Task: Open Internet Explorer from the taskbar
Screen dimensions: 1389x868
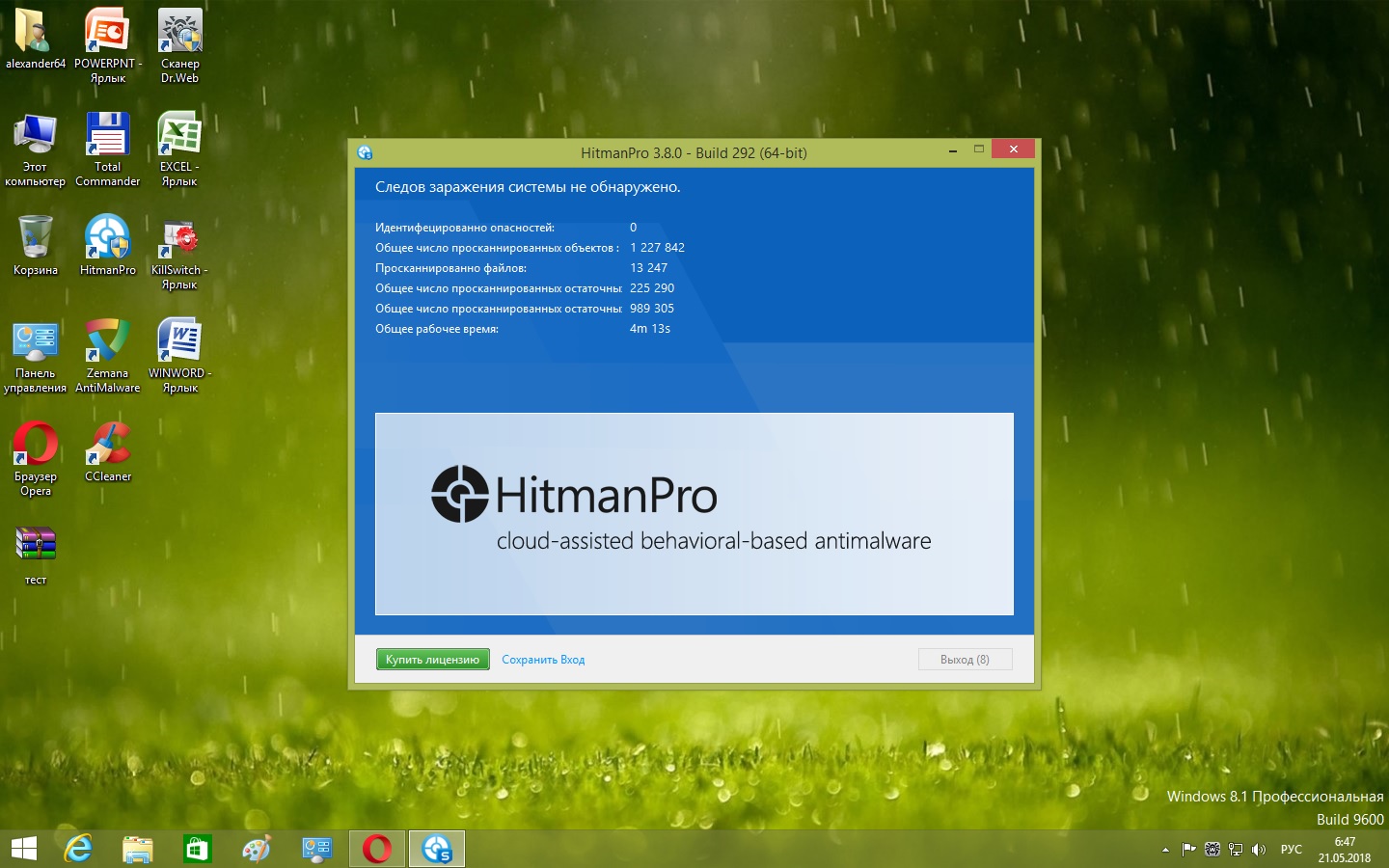Action: click(x=78, y=849)
